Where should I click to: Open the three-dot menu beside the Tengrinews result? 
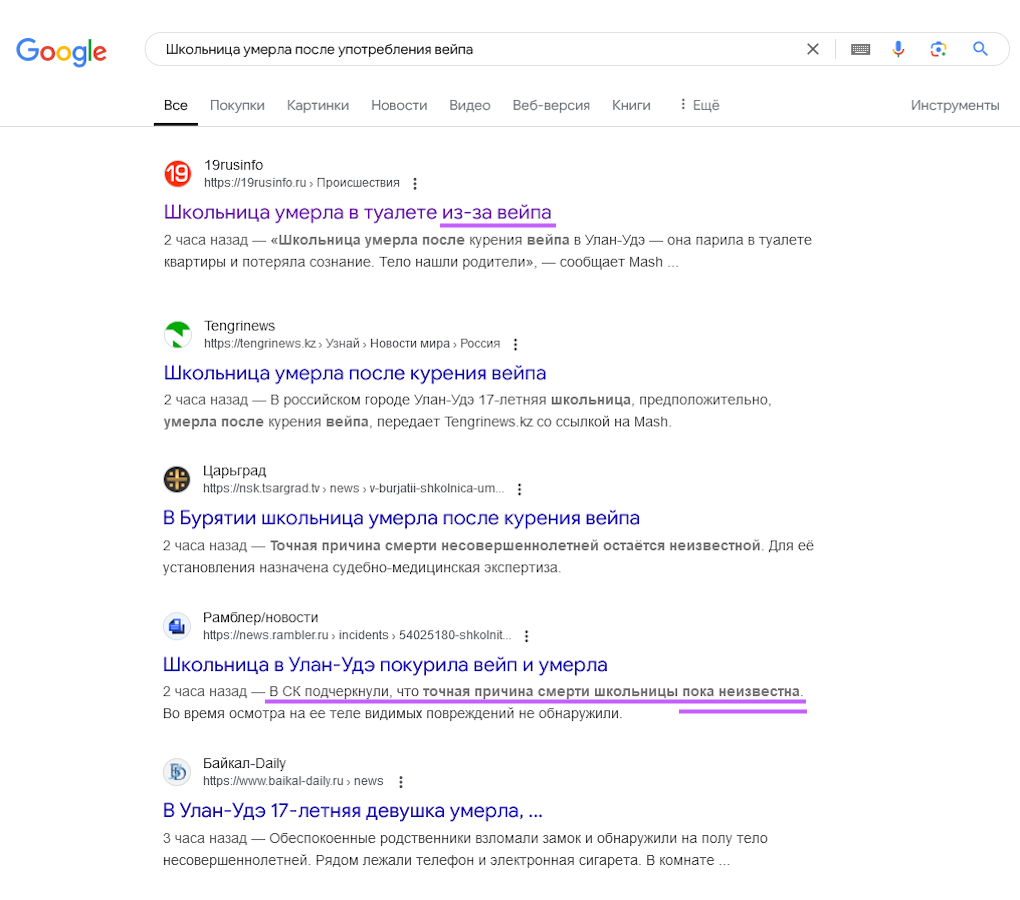tap(515, 344)
